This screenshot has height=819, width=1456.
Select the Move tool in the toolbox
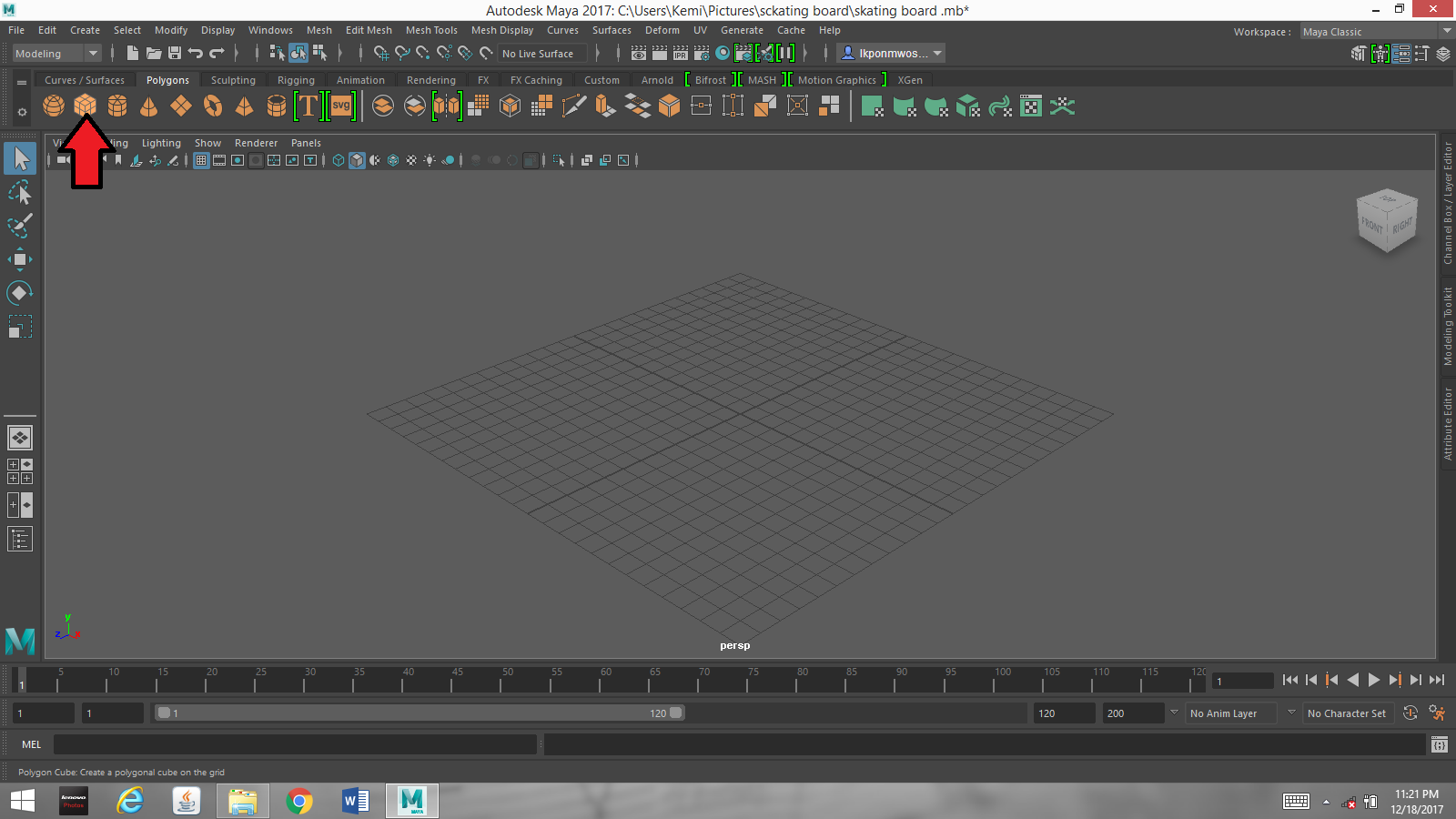20,259
